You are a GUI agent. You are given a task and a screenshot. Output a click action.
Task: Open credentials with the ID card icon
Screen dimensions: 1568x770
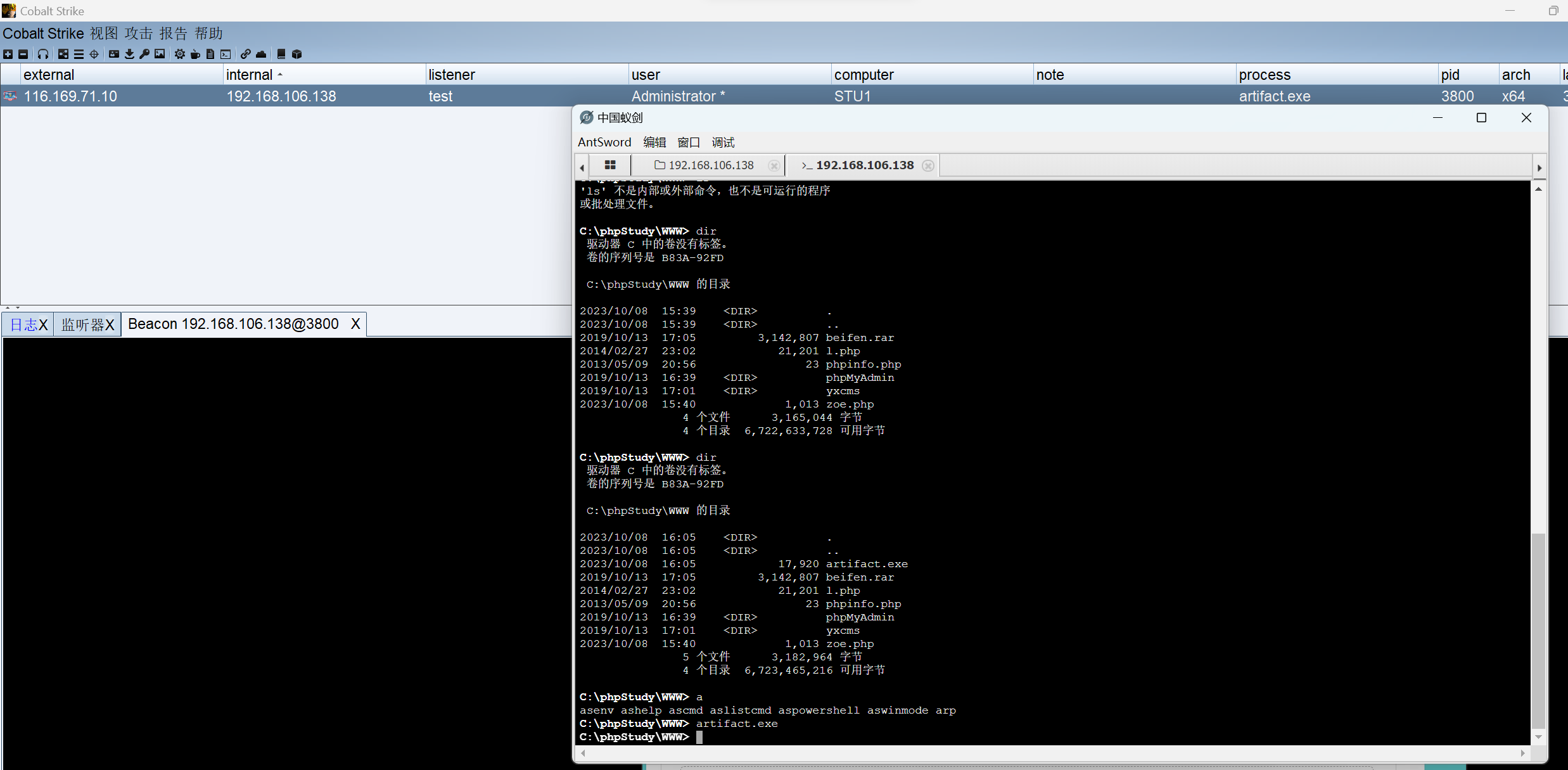114,54
